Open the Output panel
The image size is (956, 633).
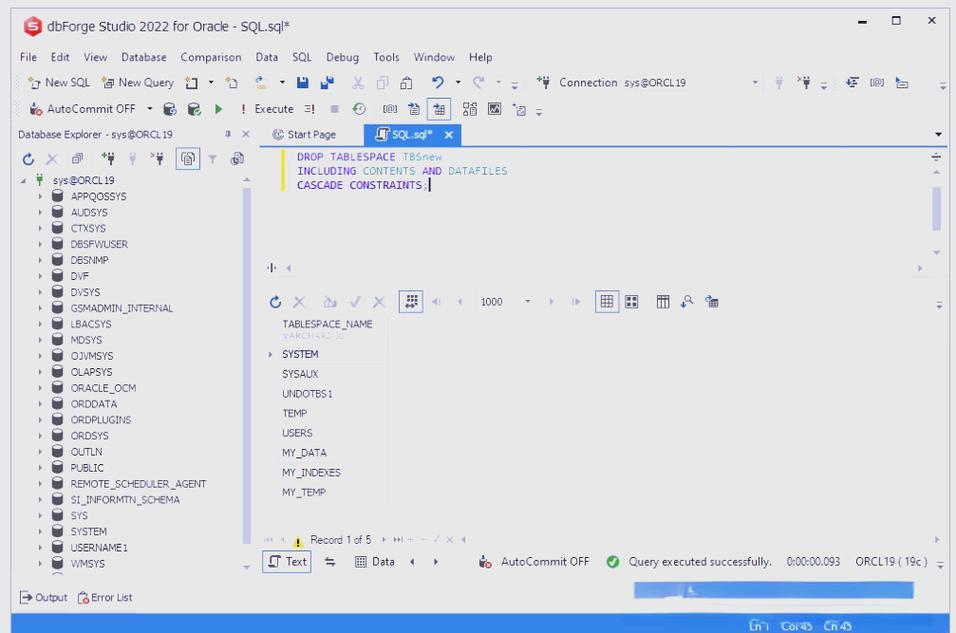pos(43,598)
